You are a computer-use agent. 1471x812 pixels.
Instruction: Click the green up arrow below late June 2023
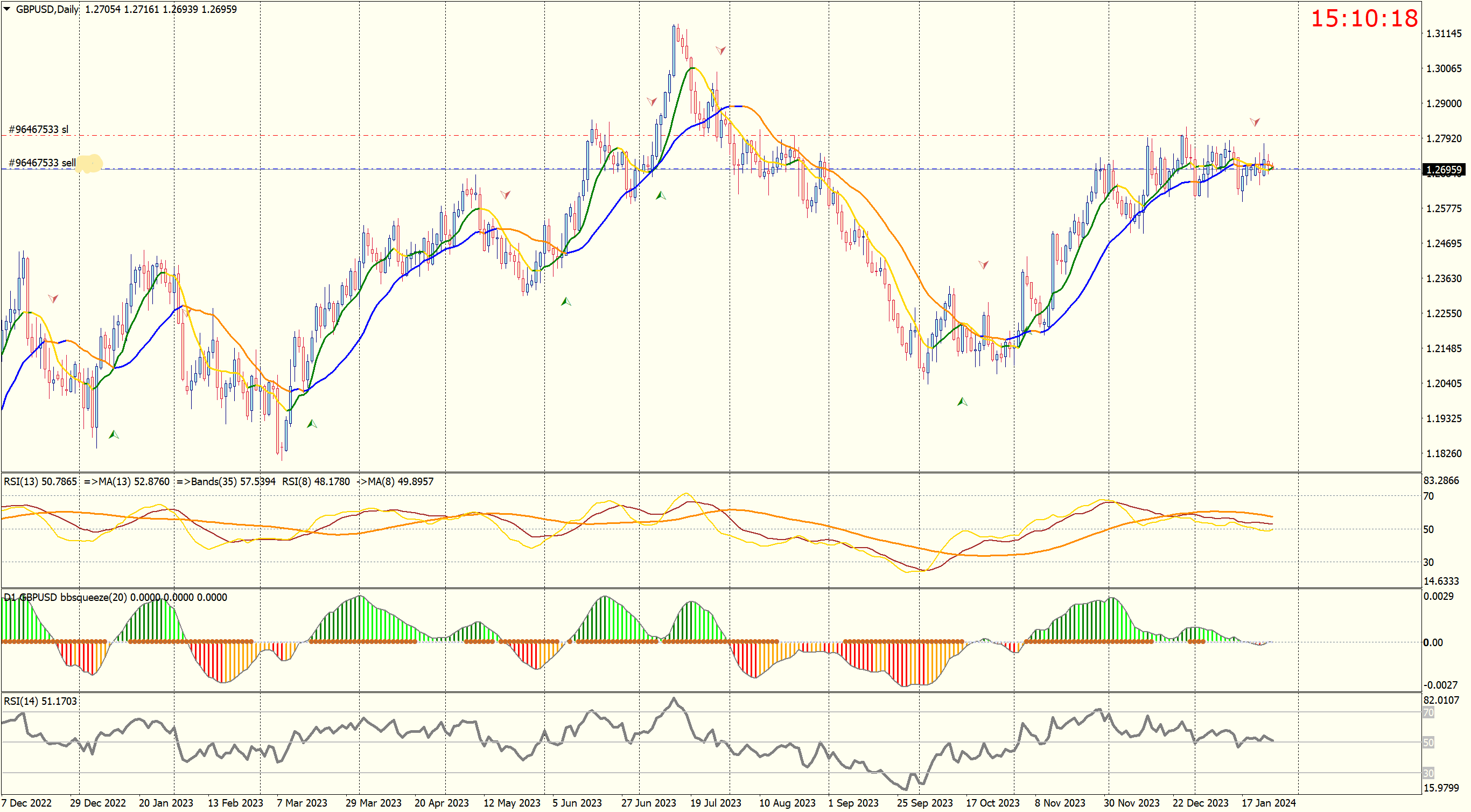[661, 195]
